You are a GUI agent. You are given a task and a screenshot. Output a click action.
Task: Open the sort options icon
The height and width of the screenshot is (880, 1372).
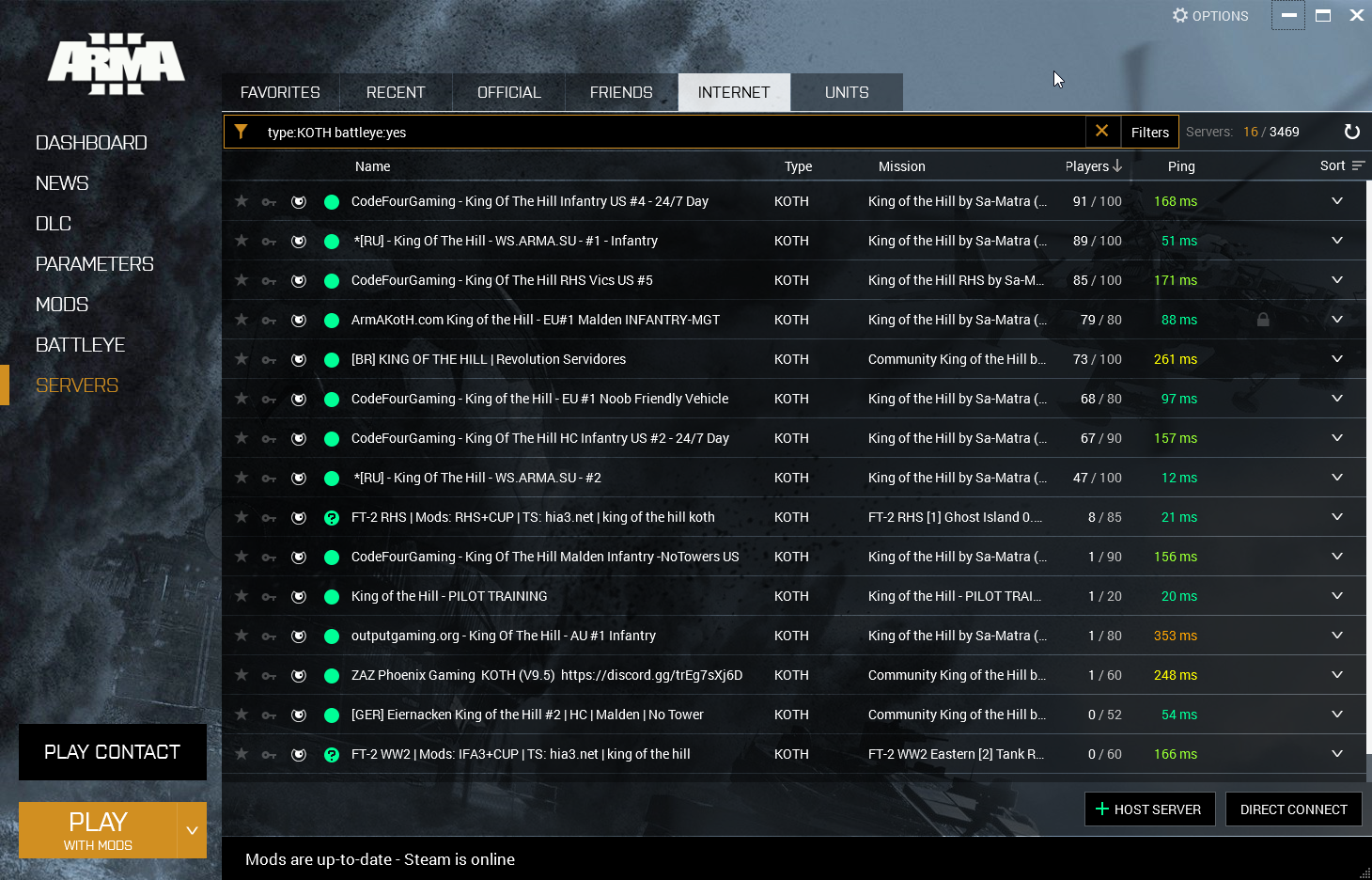pyautogui.click(x=1358, y=165)
